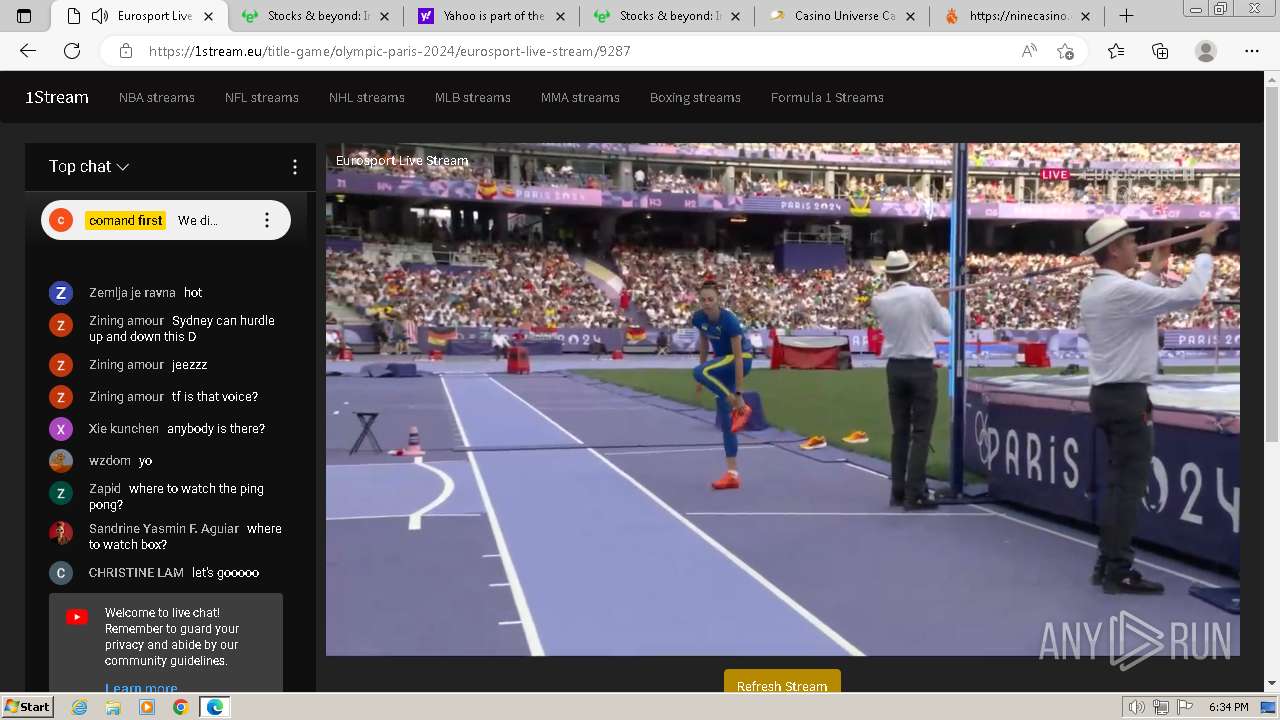The height and width of the screenshot is (720, 1280).
Task: Click Xie kunchen's purple avatar
Action: 61,429
